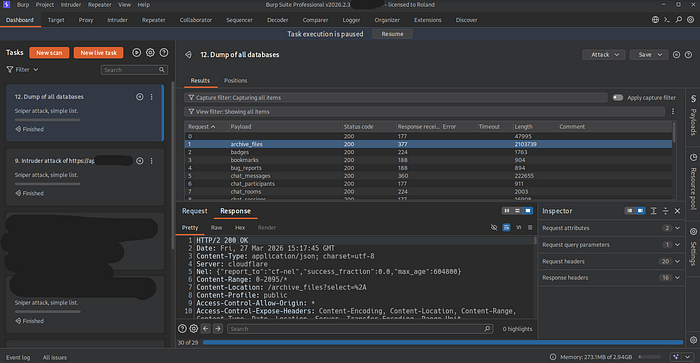Open the embedded browser globe icon

655,20
